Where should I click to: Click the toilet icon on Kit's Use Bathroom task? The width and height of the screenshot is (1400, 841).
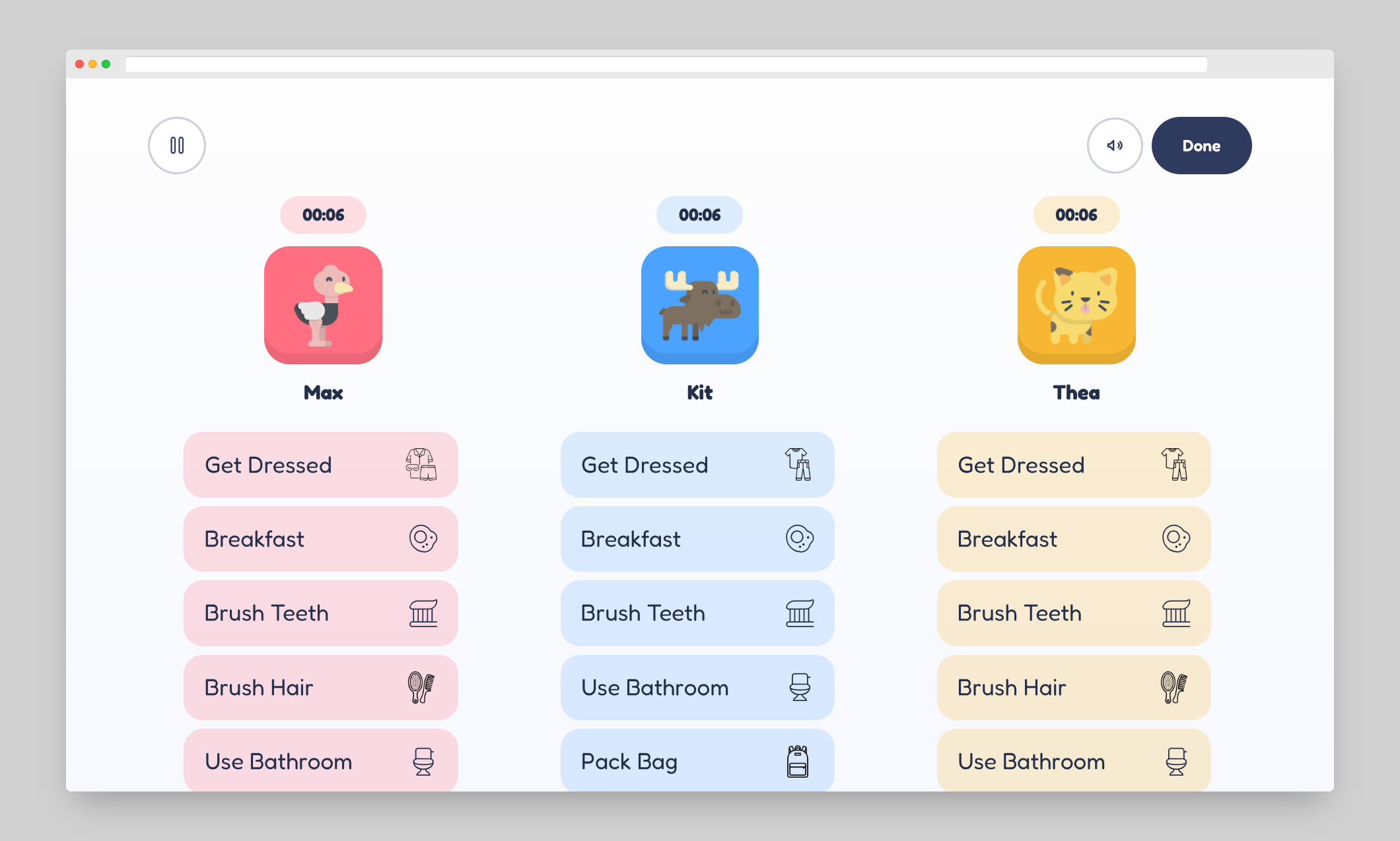[x=800, y=687]
